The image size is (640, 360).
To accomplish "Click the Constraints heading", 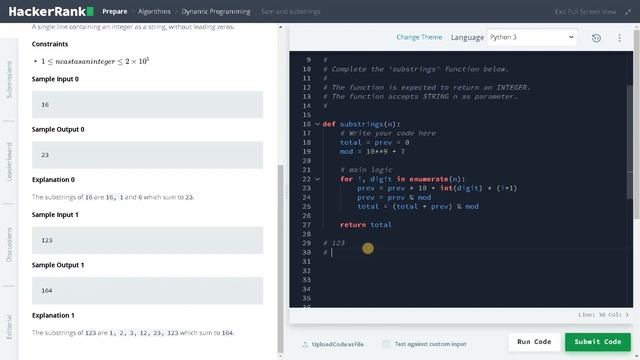I will [50, 44].
